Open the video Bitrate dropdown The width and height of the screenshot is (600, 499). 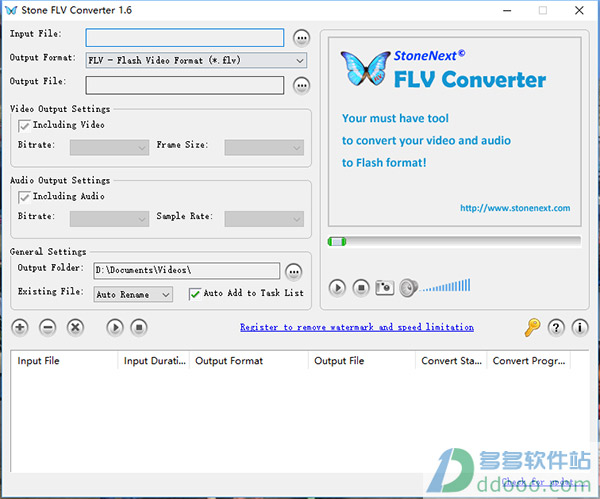tap(109, 148)
